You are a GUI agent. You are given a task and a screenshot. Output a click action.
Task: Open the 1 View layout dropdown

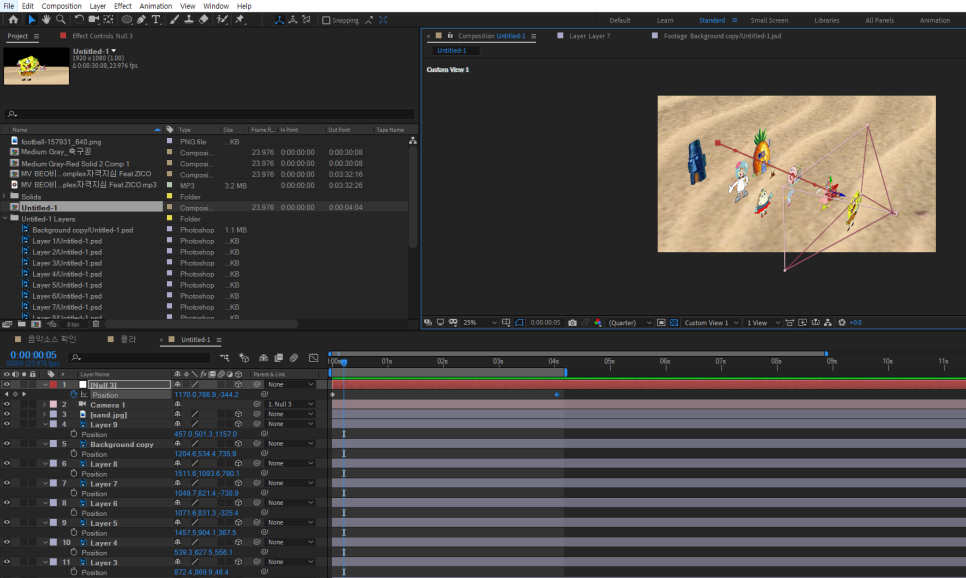coord(763,322)
